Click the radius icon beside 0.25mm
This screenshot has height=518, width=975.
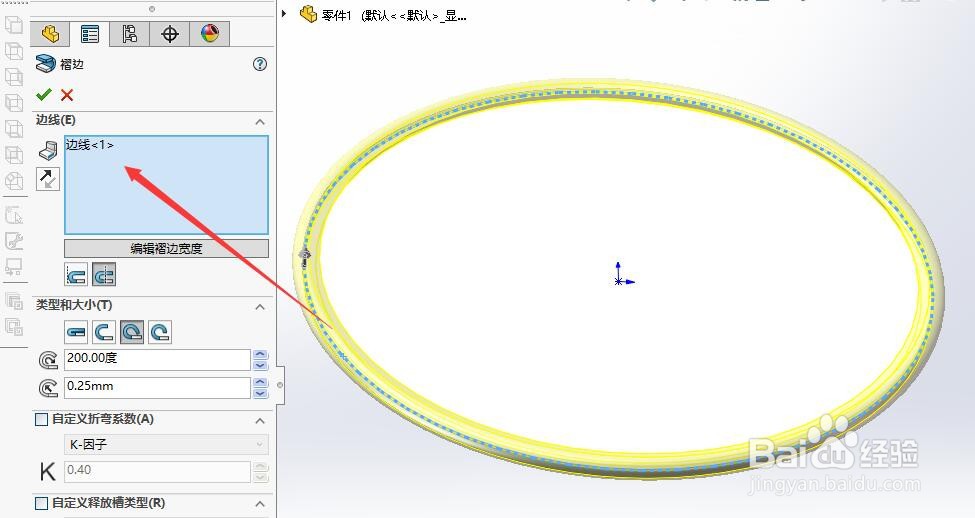48,388
